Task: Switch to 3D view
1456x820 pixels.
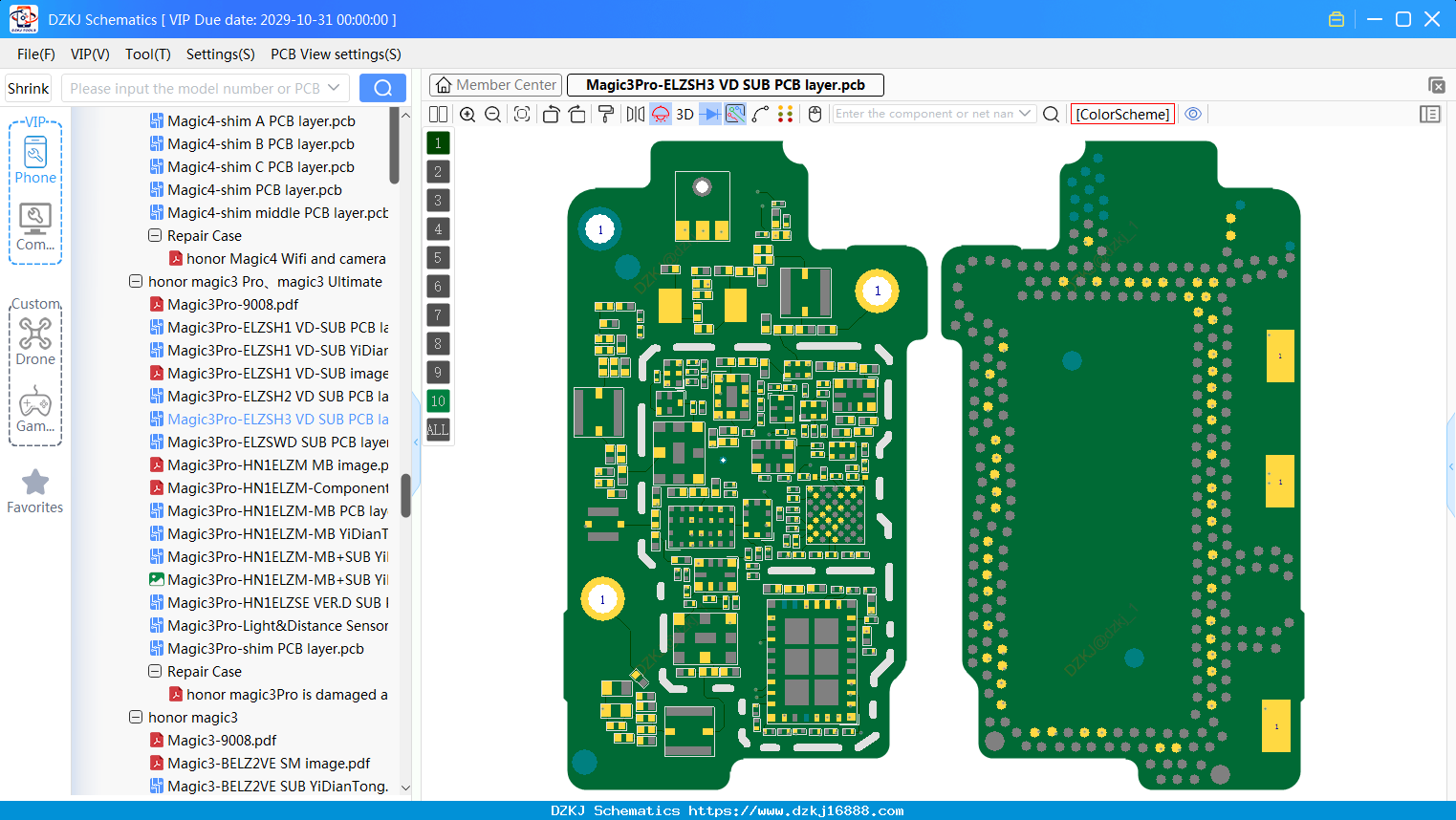Action: coord(685,114)
